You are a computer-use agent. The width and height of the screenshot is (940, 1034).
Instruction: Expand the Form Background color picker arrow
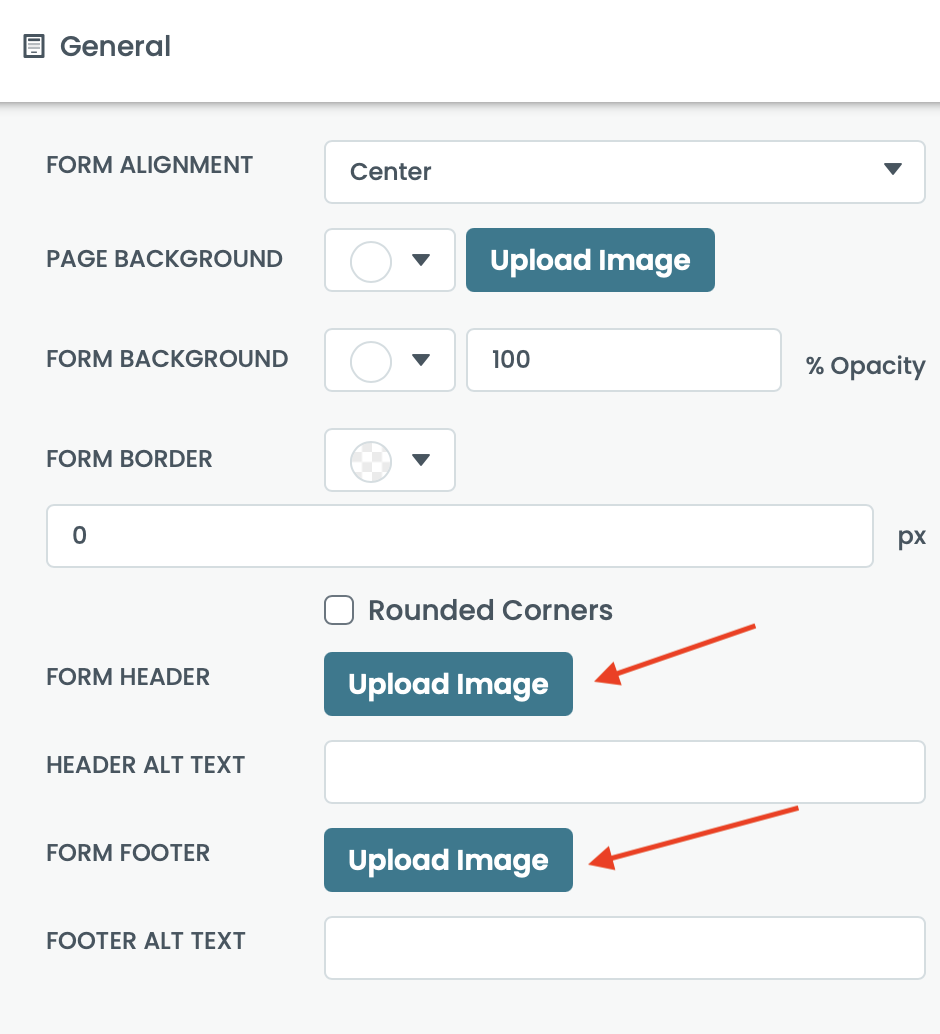point(421,360)
